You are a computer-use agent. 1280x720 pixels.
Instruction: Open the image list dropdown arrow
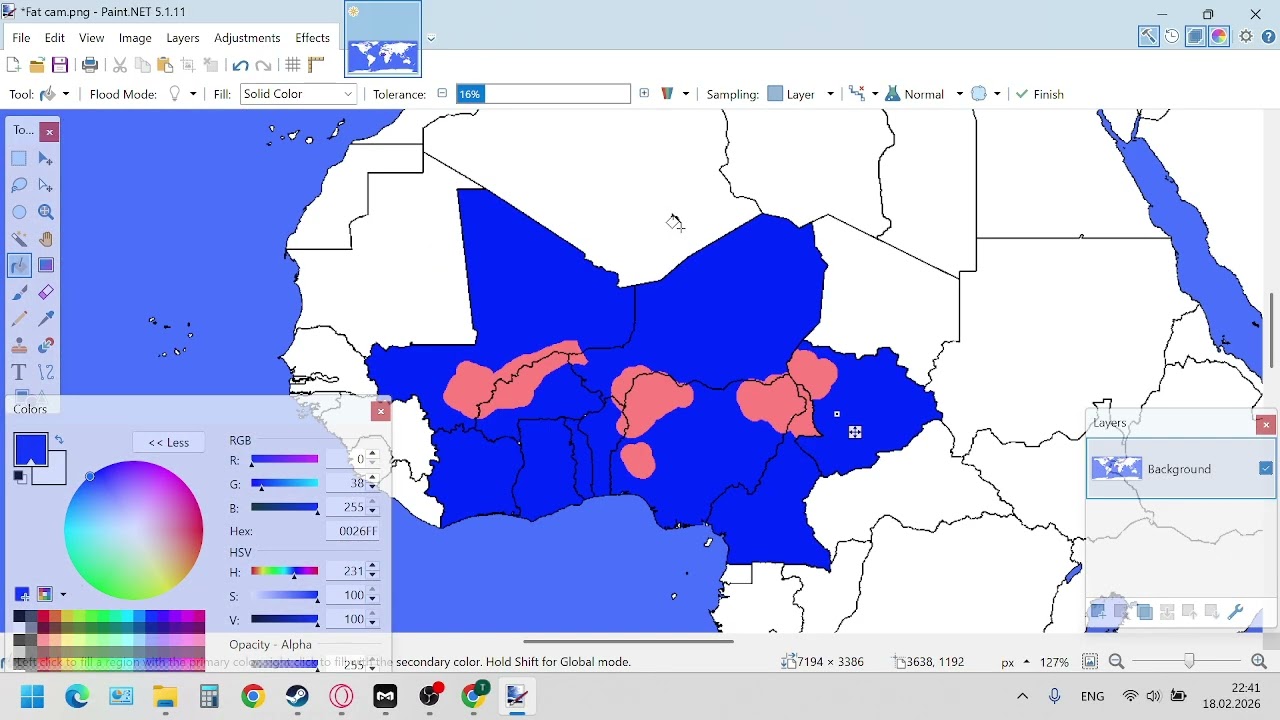[431, 39]
